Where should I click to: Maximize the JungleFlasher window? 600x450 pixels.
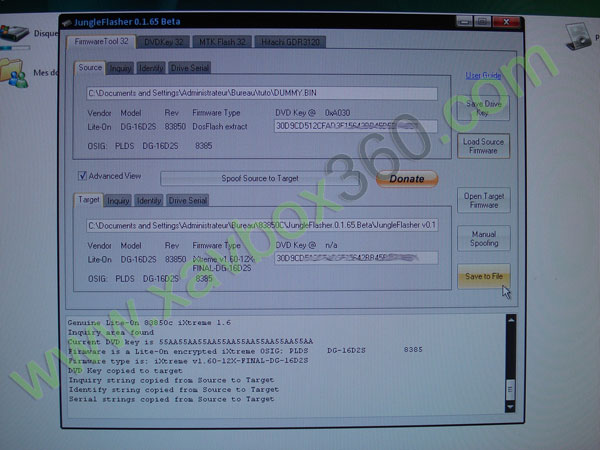(482, 22)
